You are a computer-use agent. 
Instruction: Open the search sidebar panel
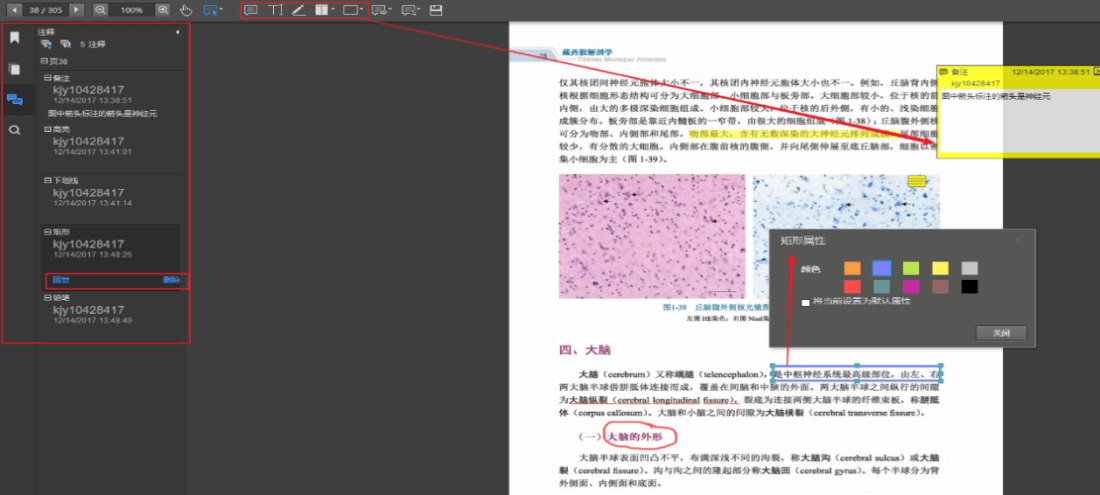[14, 130]
